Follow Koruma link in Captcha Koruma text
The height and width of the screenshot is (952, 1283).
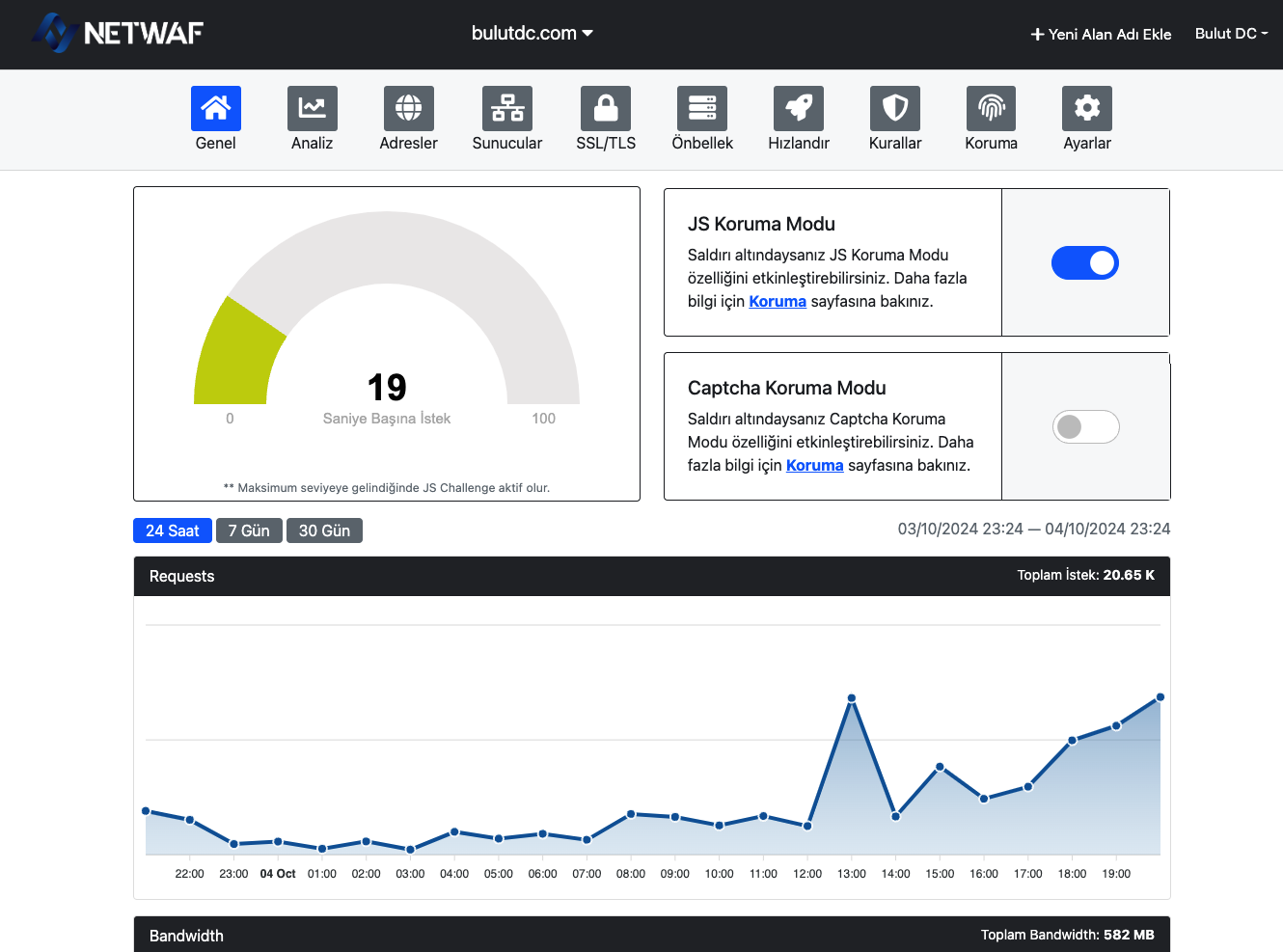[x=815, y=465]
